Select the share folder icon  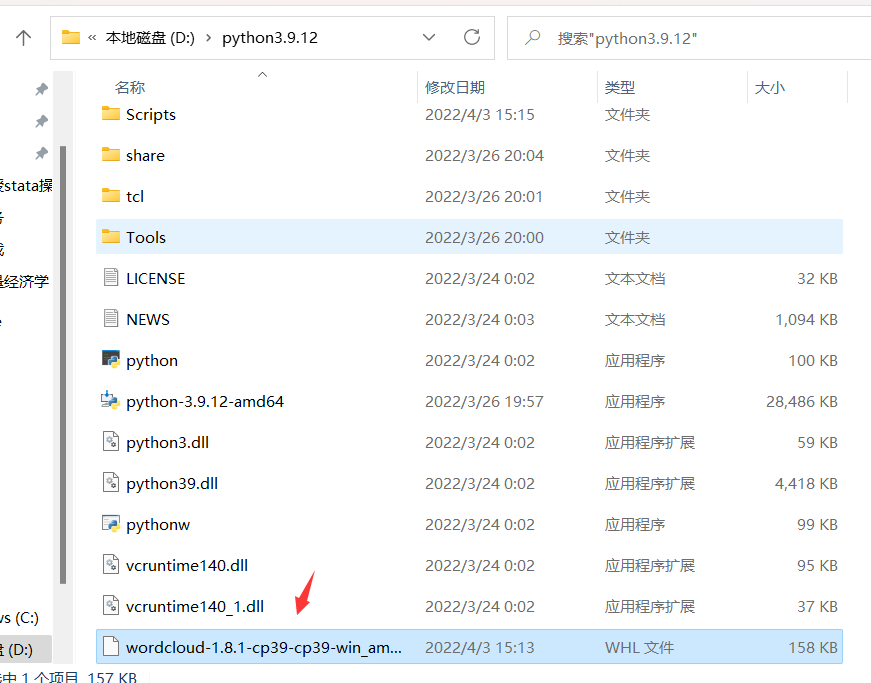tap(111, 154)
